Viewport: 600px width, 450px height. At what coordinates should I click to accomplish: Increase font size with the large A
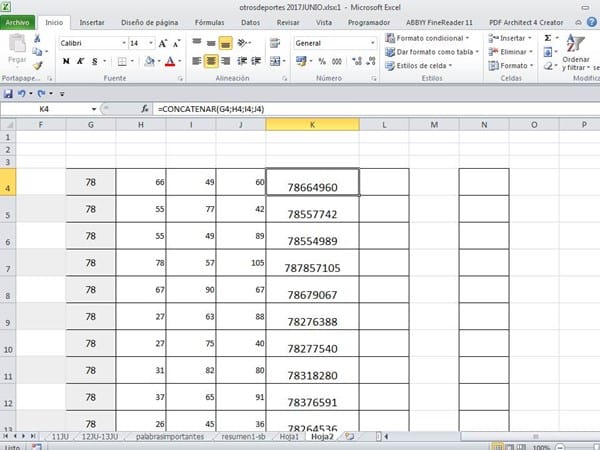(163, 43)
